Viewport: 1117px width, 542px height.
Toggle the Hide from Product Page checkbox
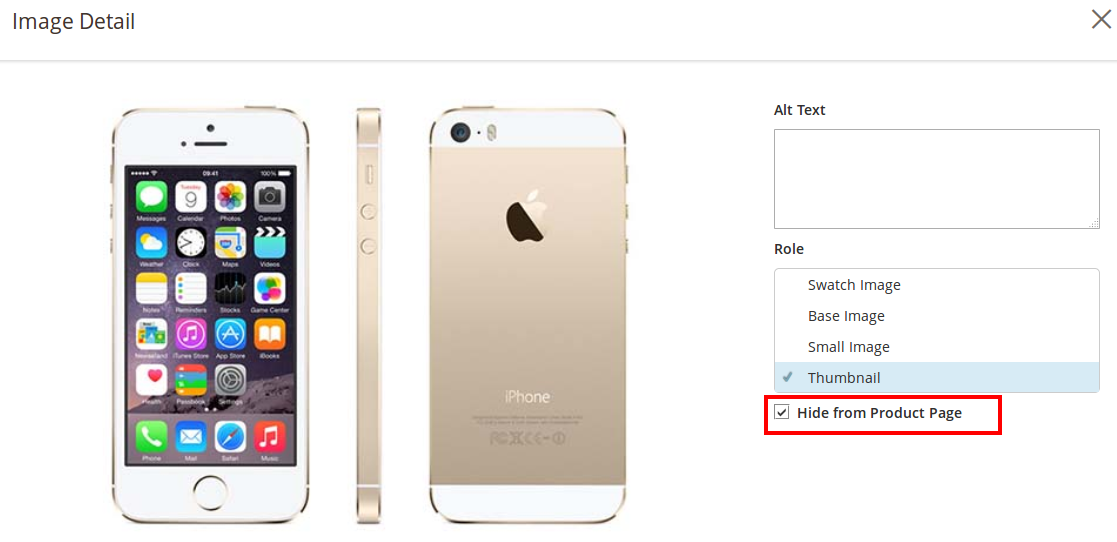pyautogui.click(x=782, y=412)
